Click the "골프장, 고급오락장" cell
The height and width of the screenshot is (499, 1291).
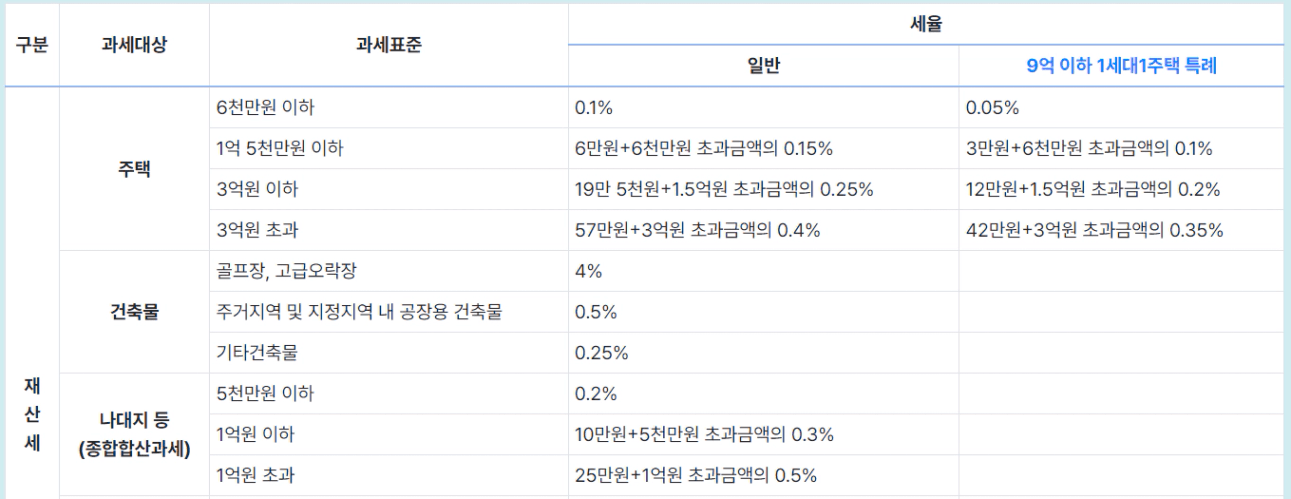point(286,271)
